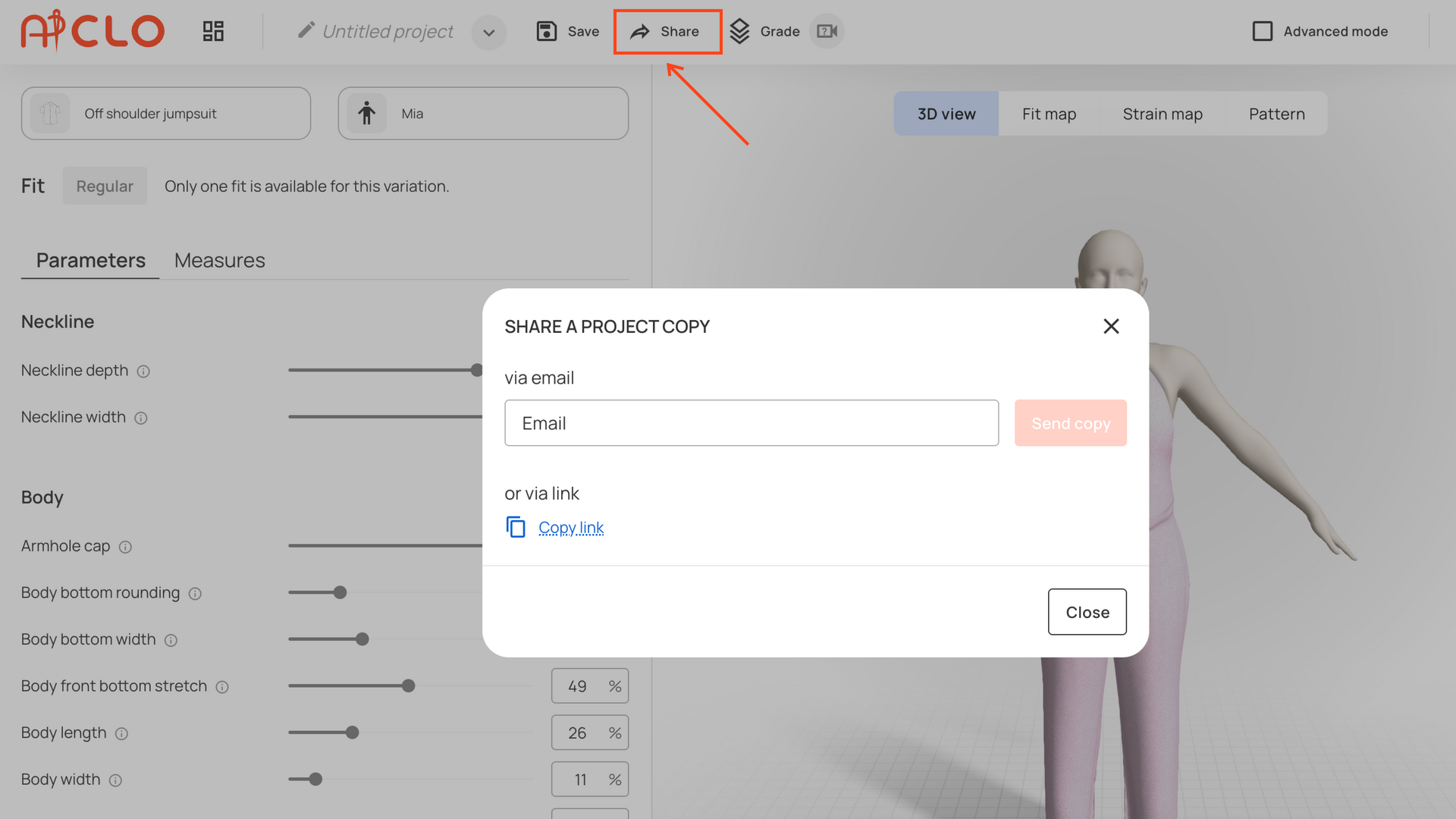
Task: Save the project
Action: 568,31
